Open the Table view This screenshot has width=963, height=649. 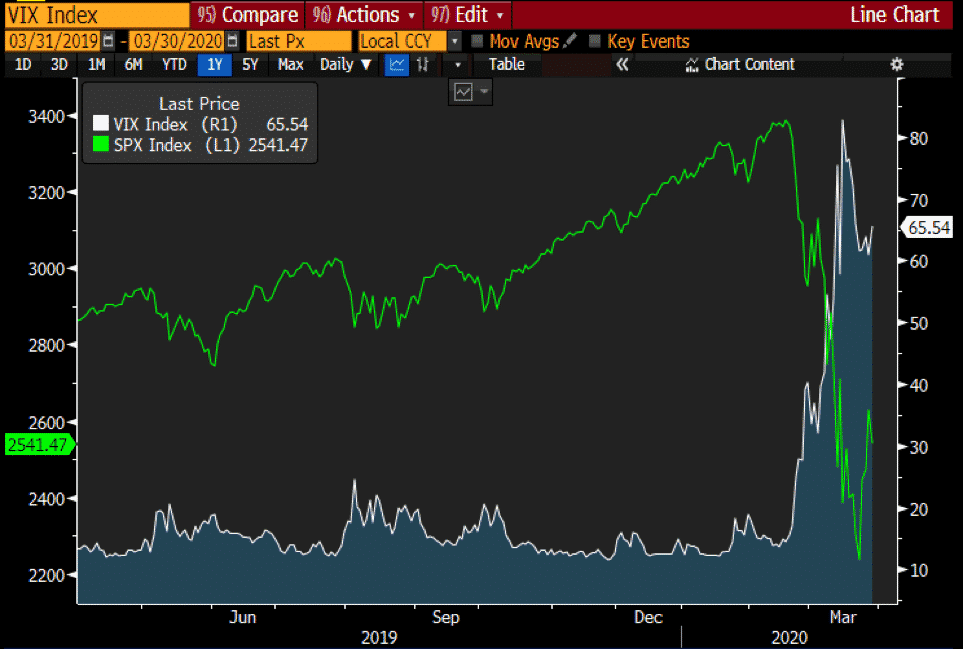pyautogui.click(x=506, y=64)
